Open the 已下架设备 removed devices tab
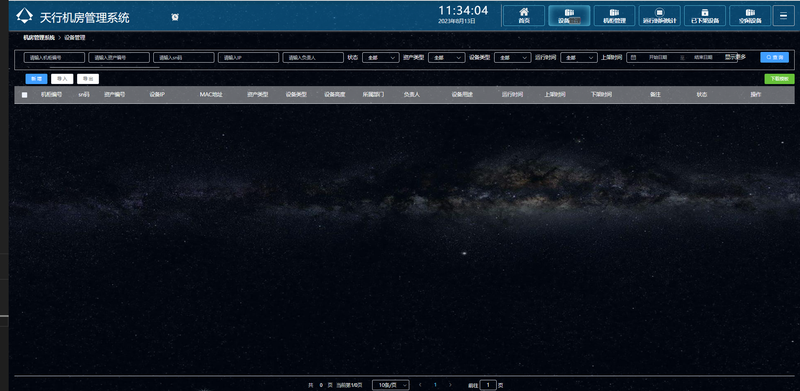 coord(705,15)
